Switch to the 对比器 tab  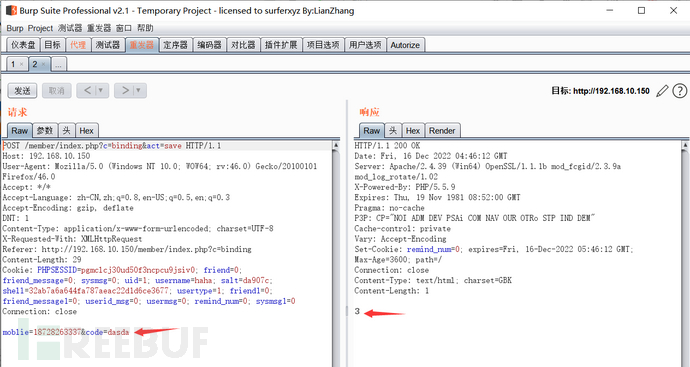point(243,45)
